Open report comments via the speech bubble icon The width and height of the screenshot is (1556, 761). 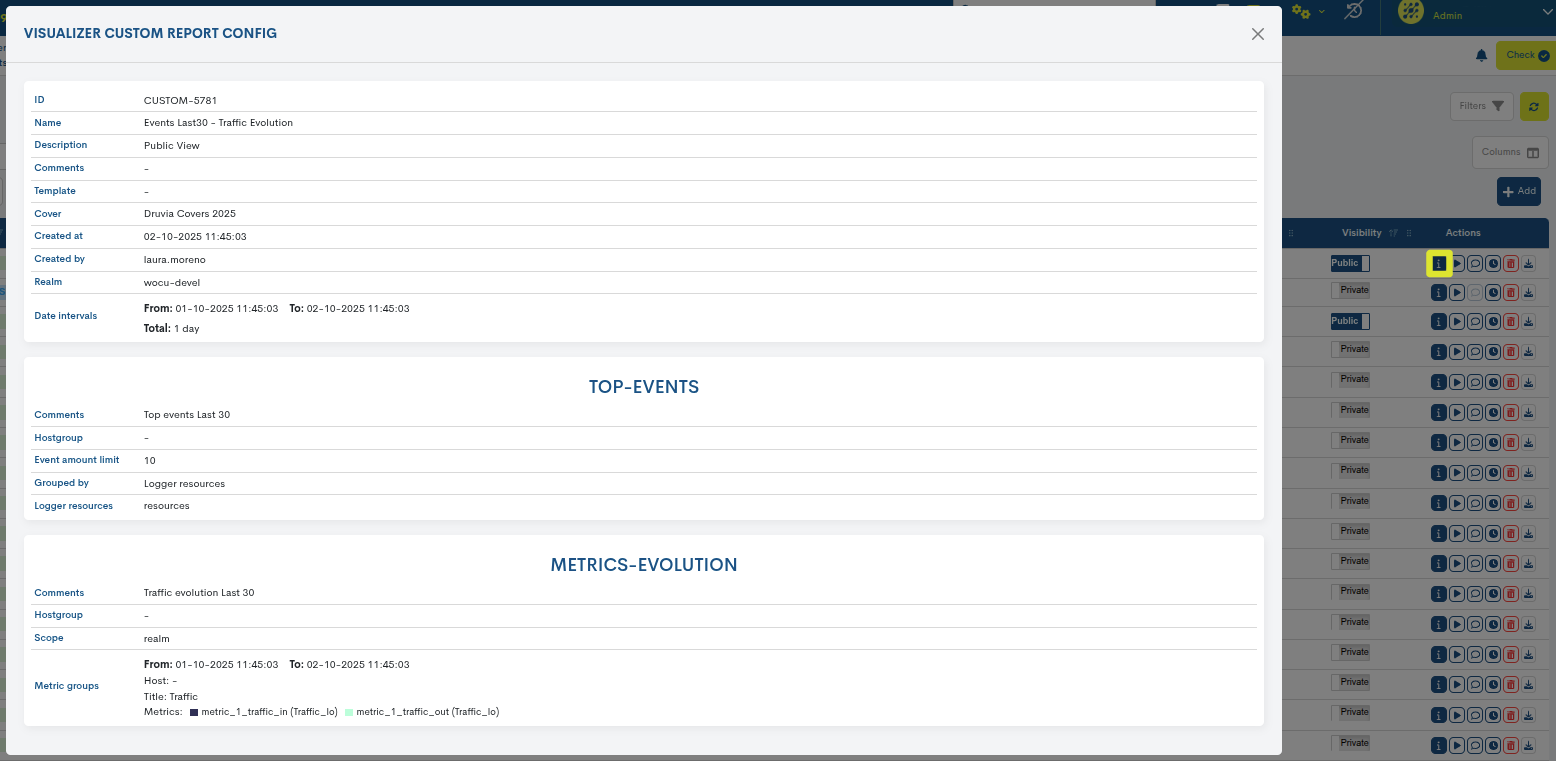pyautogui.click(x=1475, y=263)
